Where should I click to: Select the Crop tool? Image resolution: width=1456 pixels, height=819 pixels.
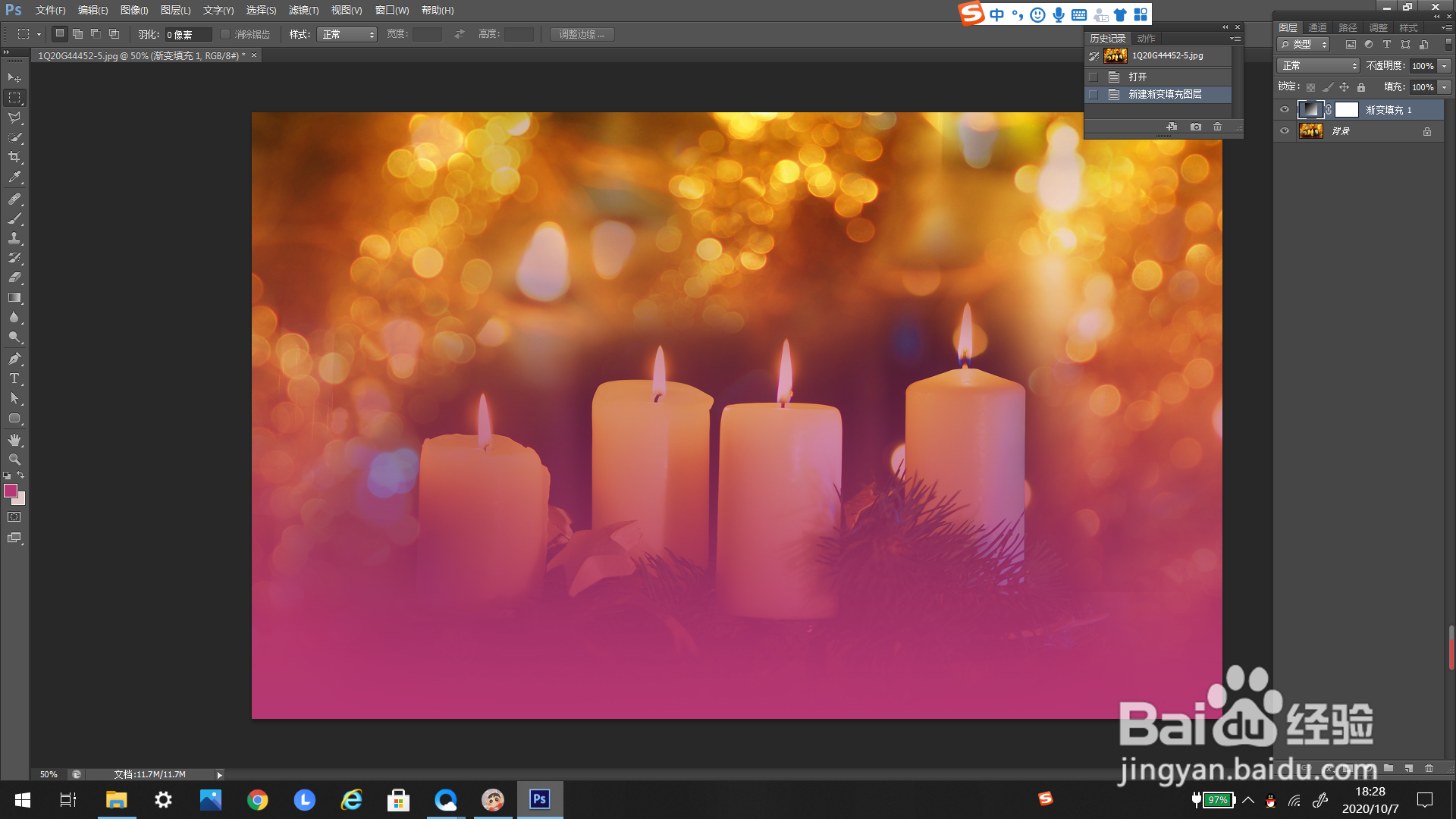pos(14,158)
